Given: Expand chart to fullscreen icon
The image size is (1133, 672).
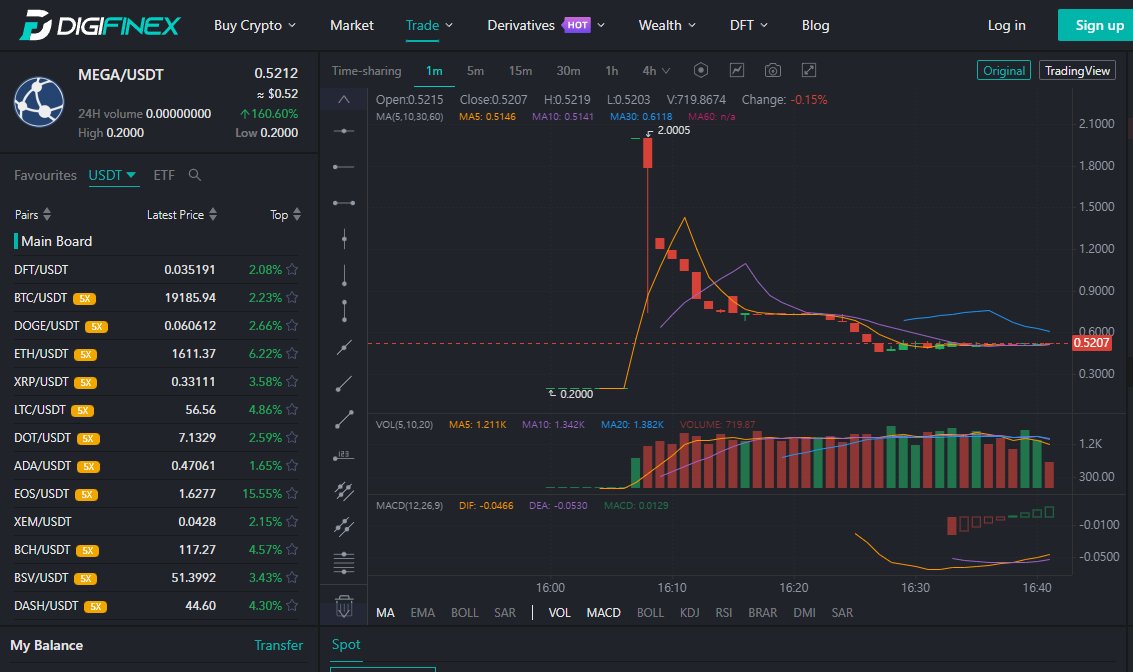Looking at the screenshot, I should 809,70.
